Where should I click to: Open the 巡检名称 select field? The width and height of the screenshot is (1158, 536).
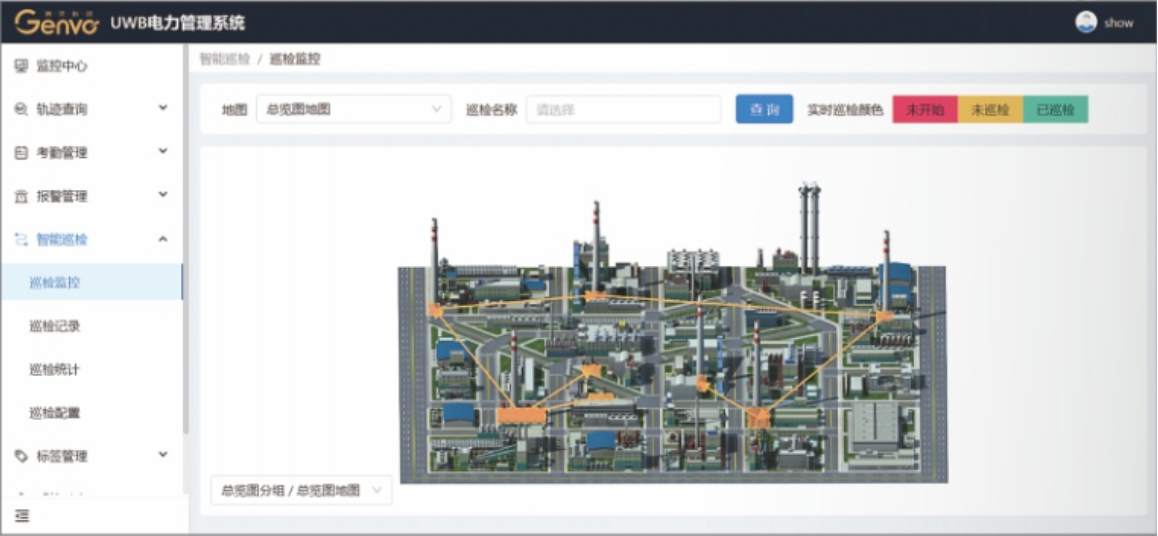point(623,109)
